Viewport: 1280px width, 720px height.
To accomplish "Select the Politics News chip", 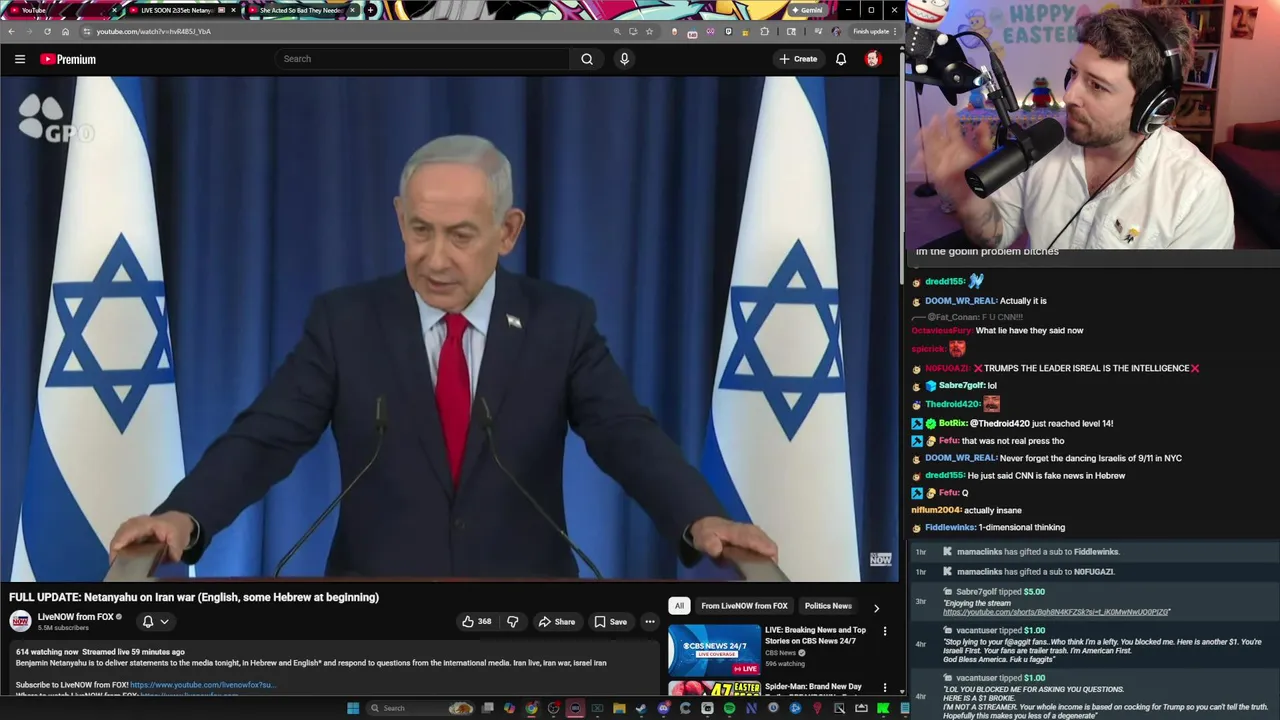I will click(x=828, y=606).
